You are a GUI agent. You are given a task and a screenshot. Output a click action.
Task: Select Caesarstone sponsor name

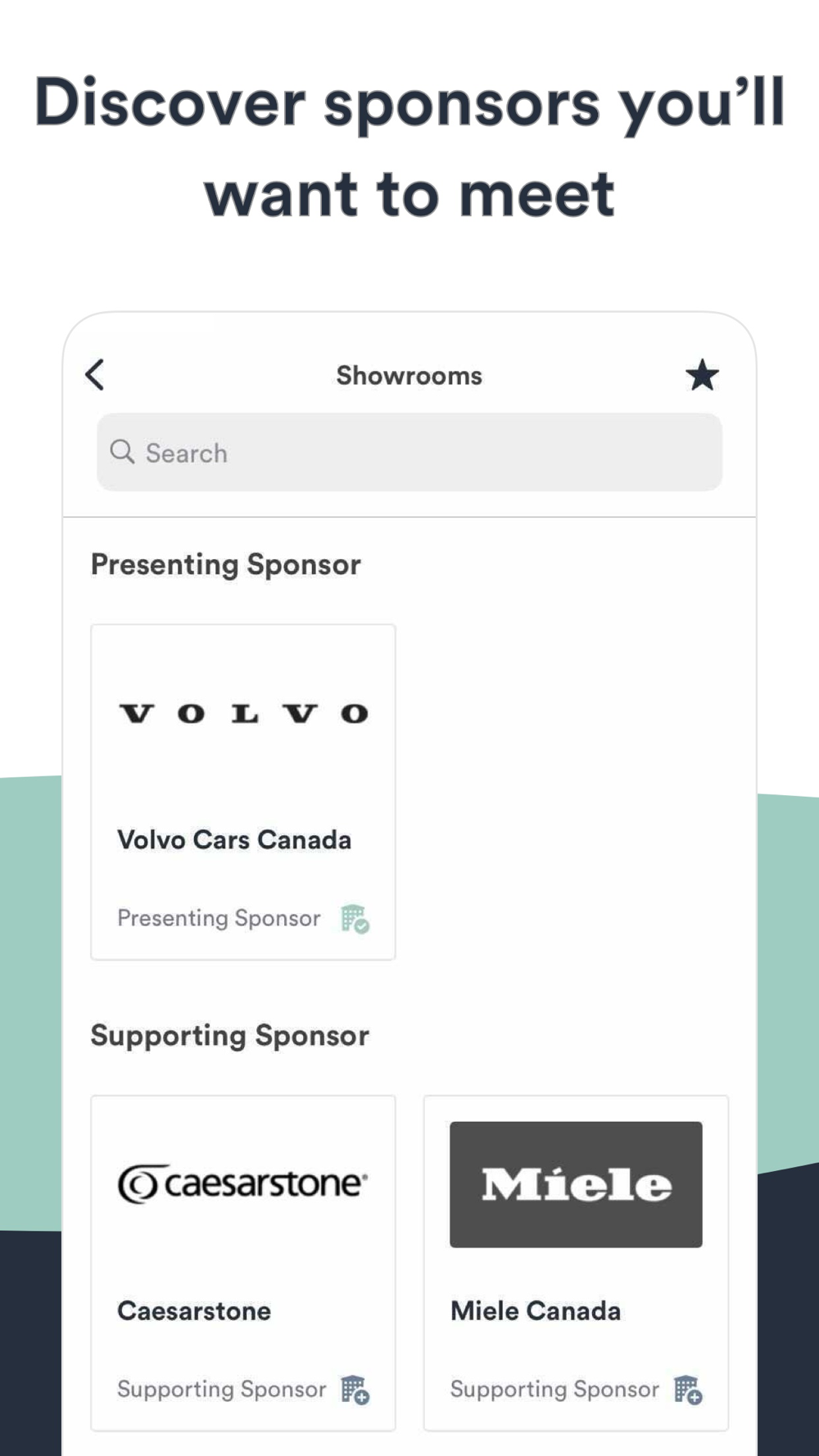[x=194, y=1310]
